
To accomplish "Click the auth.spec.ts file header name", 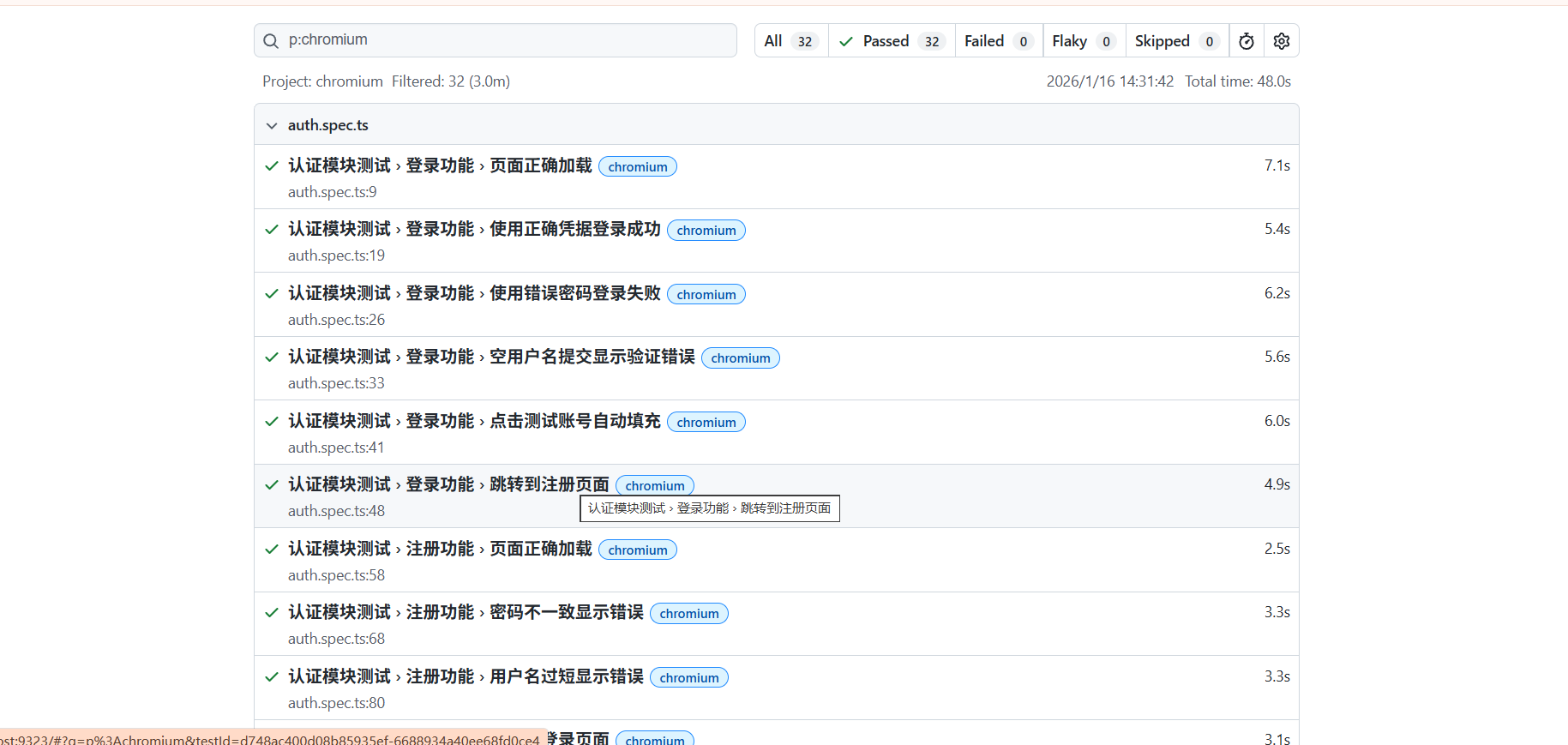I will [x=328, y=125].
